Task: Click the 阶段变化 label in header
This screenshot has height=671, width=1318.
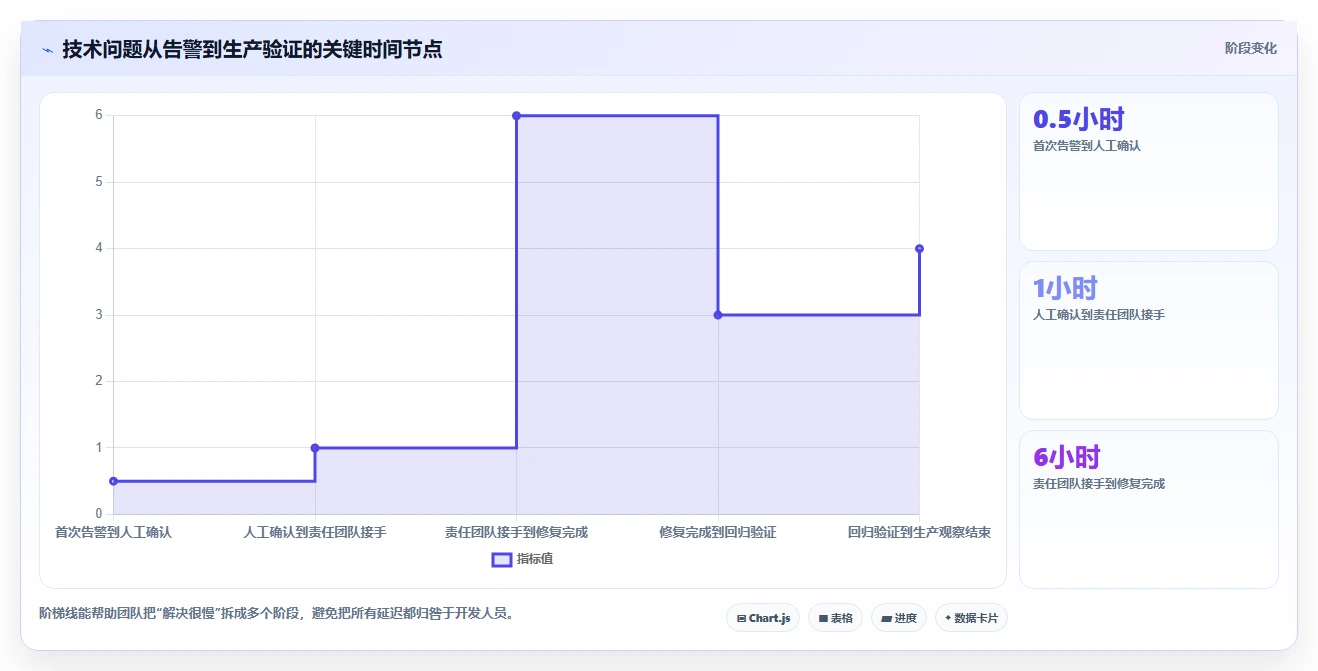Action: pyautogui.click(x=1250, y=48)
